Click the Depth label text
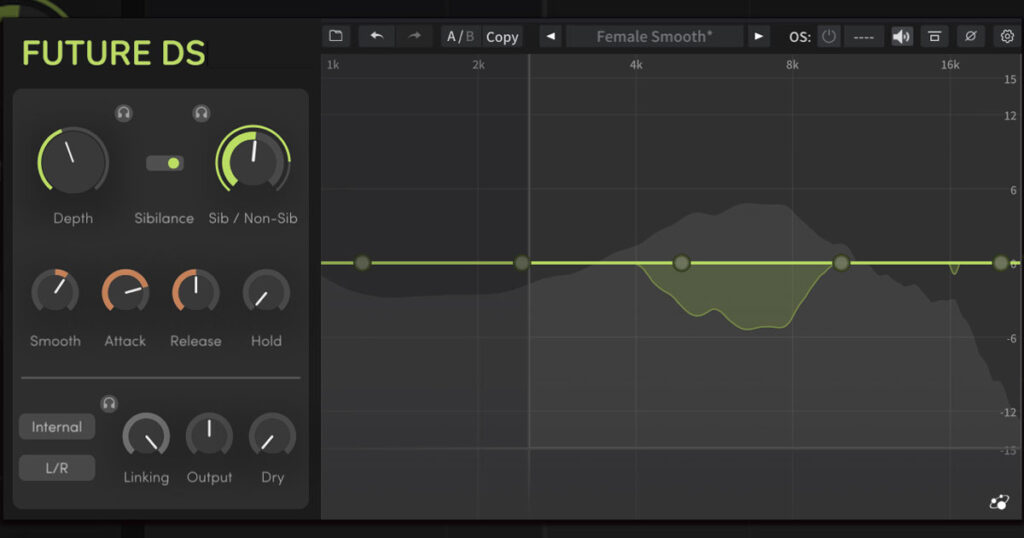 (73, 219)
